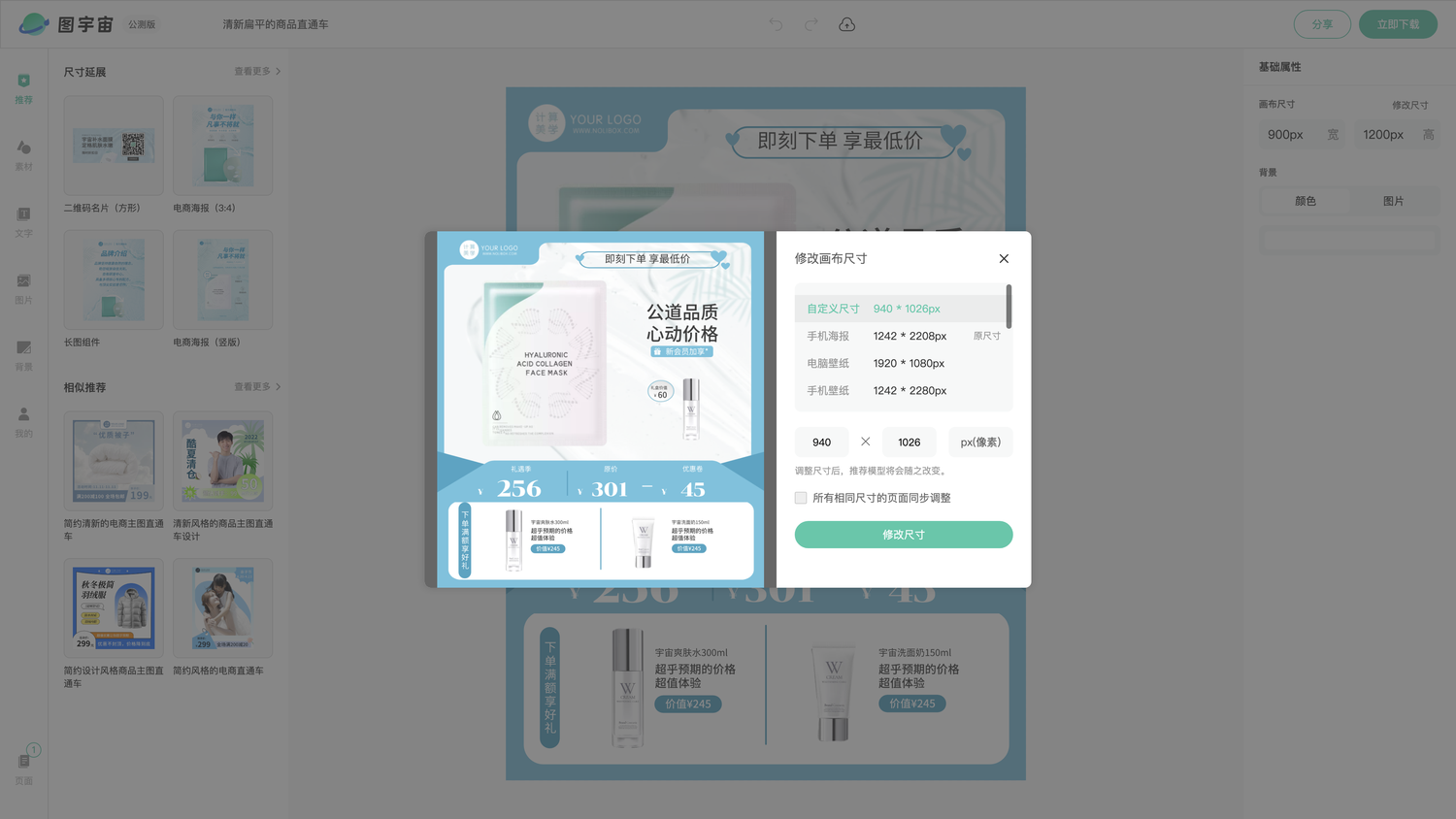Check 所有相同尺寸的页面同步调整 checkbox

(801, 498)
